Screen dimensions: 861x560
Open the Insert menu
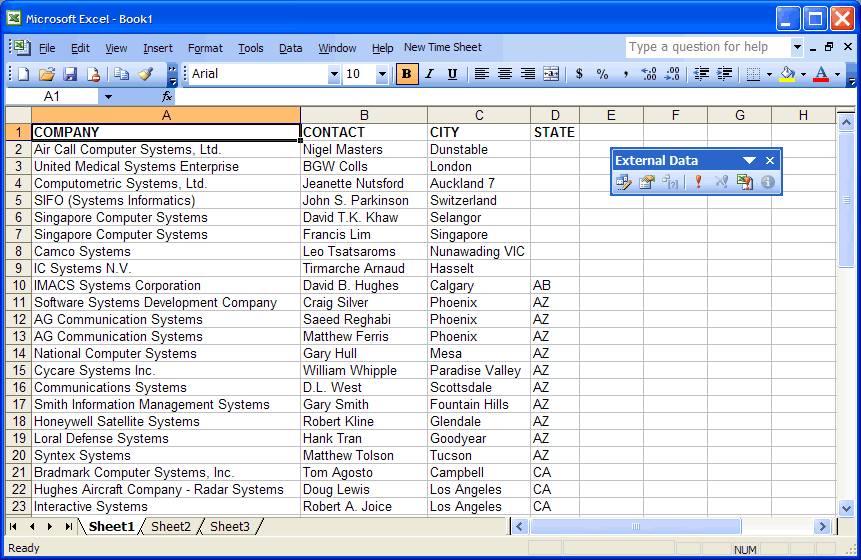[158, 48]
